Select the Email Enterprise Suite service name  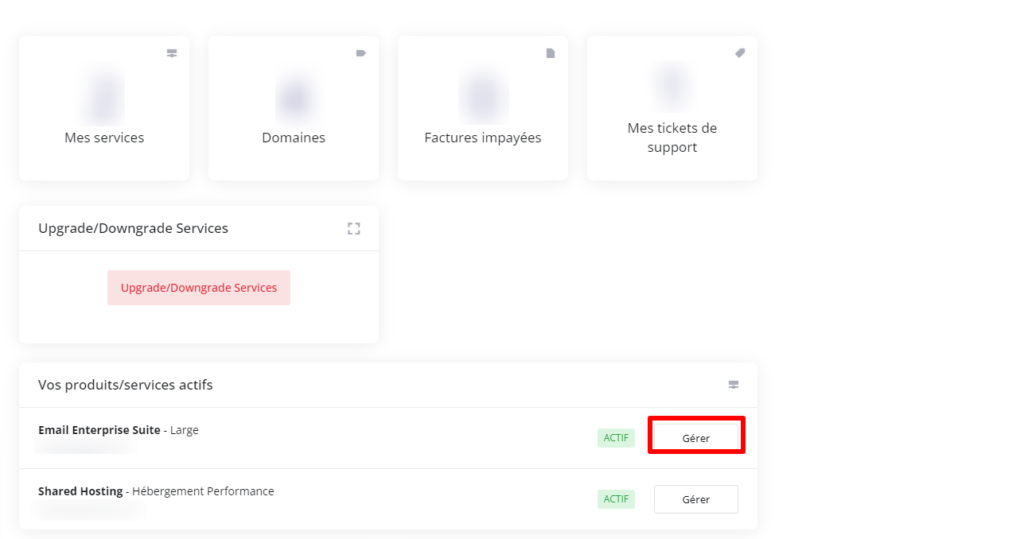99,430
